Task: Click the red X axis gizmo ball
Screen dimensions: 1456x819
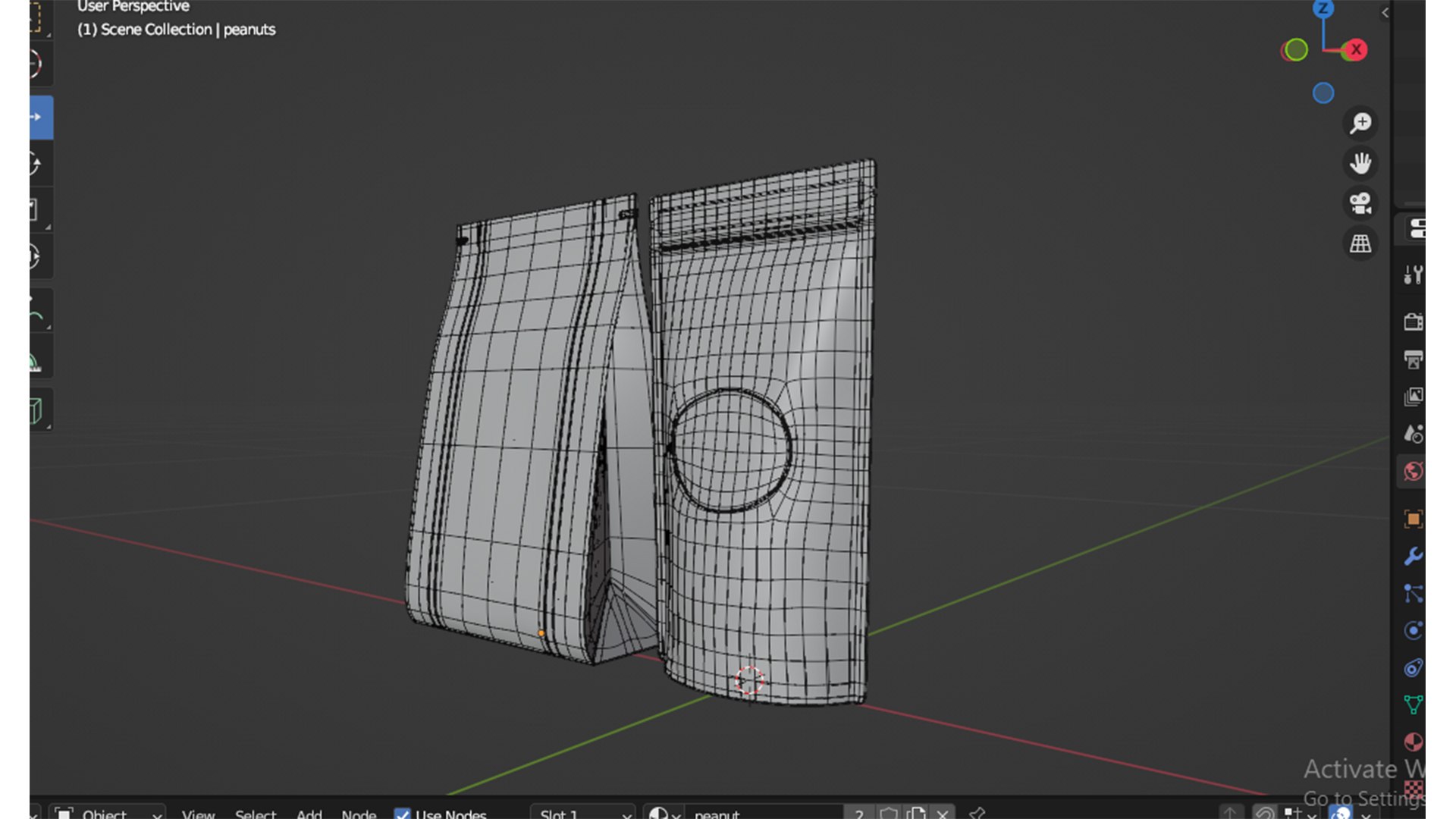Action: (x=1356, y=50)
